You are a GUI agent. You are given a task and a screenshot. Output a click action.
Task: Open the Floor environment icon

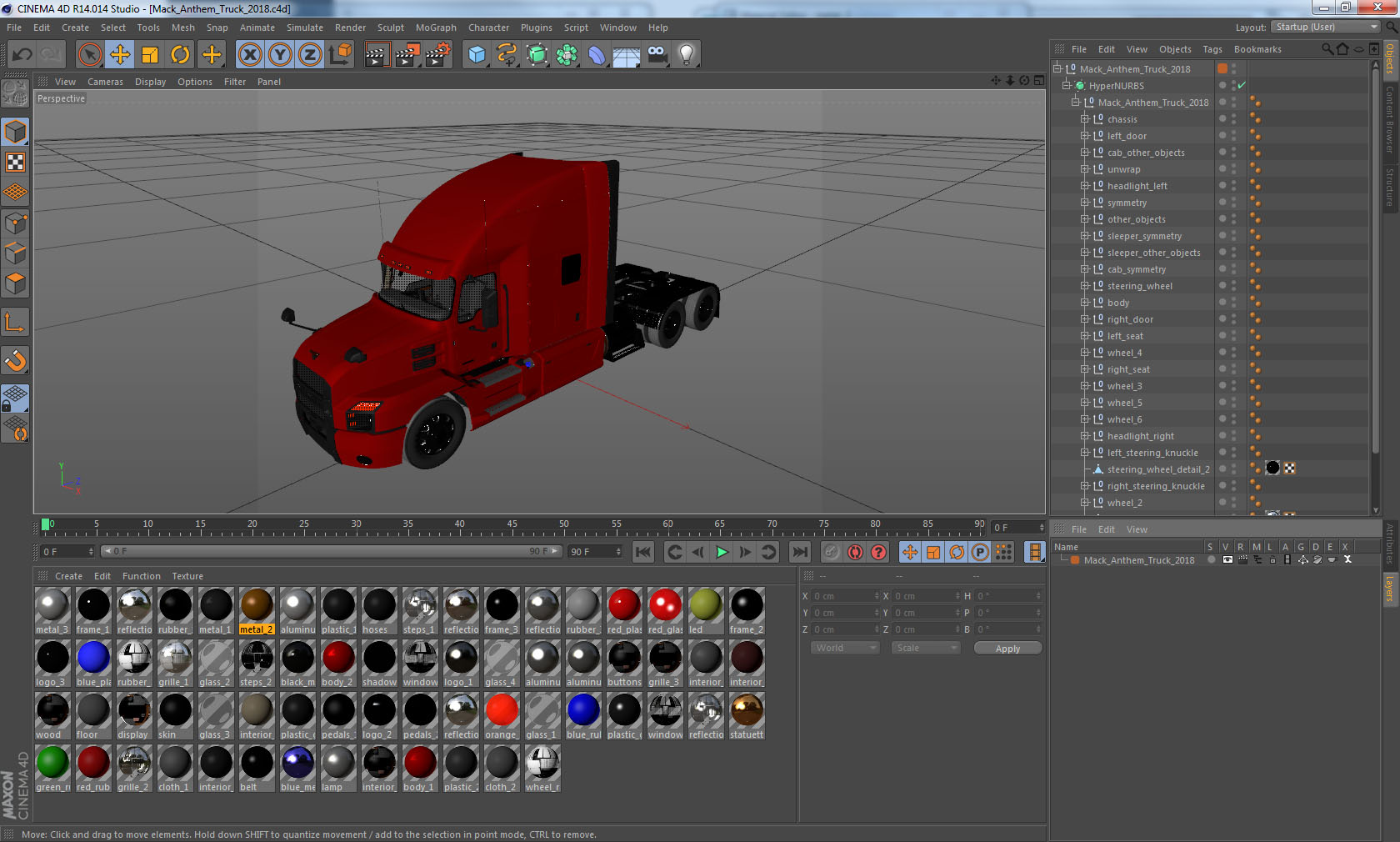click(627, 55)
